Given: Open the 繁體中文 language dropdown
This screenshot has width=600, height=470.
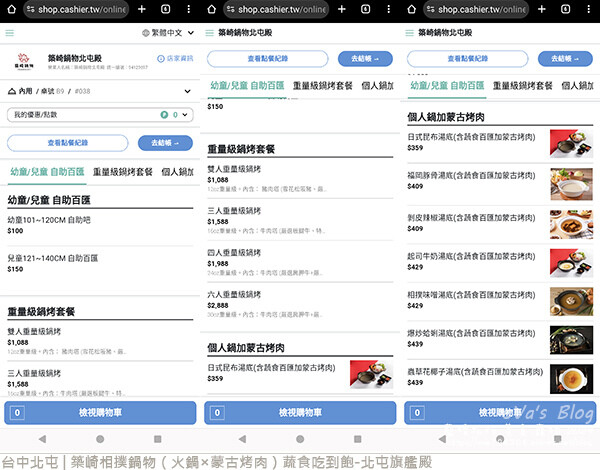Looking at the screenshot, I should (166, 34).
